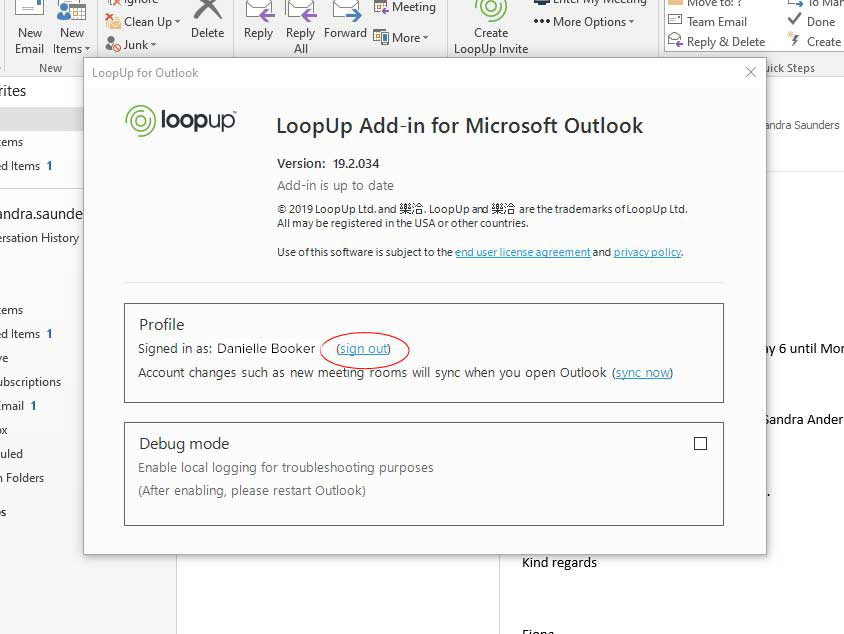Open the end user license agreement link
Image resolution: width=844 pixels, height=634 pixels.
522,253
